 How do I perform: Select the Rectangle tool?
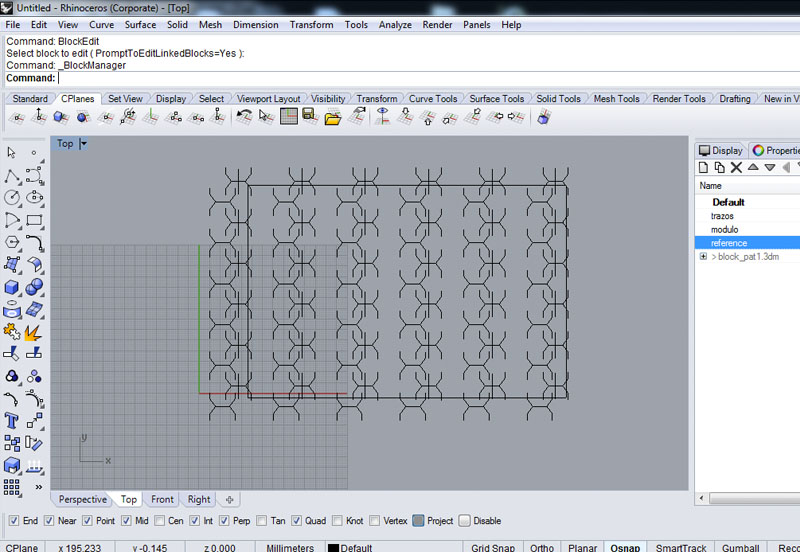(34, 220)
